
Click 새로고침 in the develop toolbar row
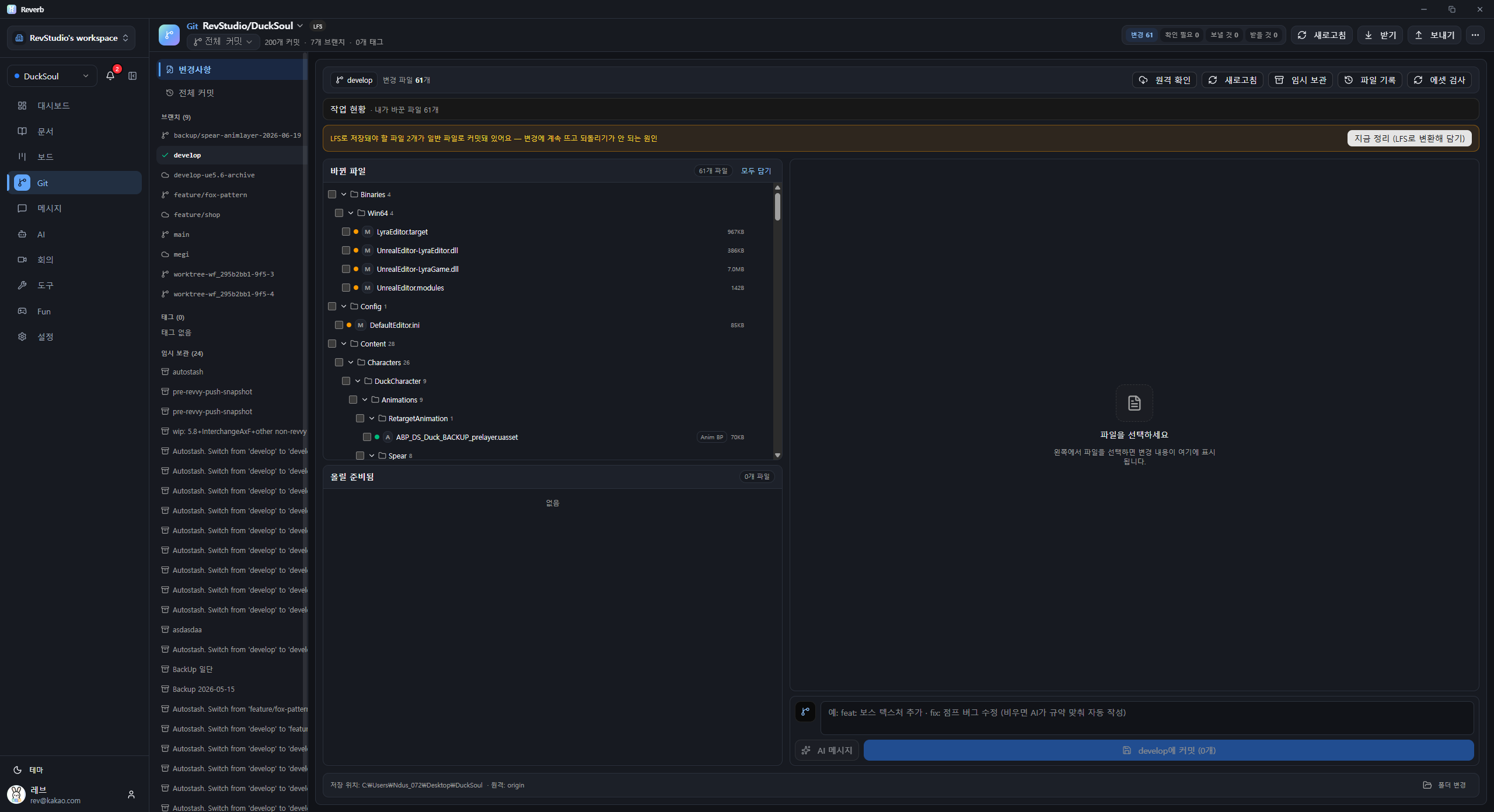1233,80
